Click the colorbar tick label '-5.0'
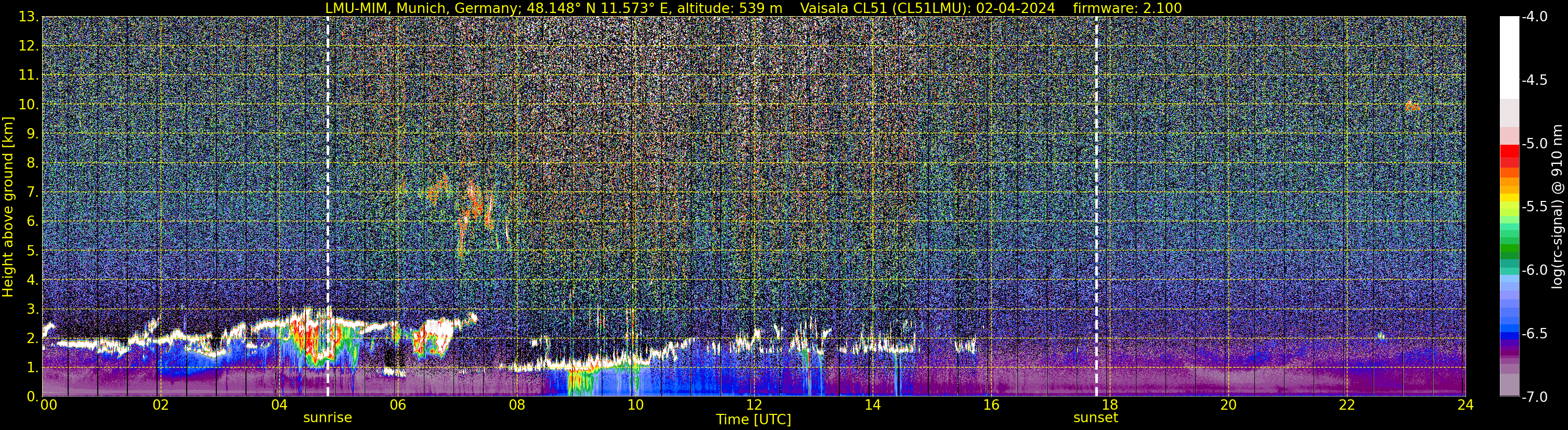The image size is (1568, 430). click(x=1534, y=144)
